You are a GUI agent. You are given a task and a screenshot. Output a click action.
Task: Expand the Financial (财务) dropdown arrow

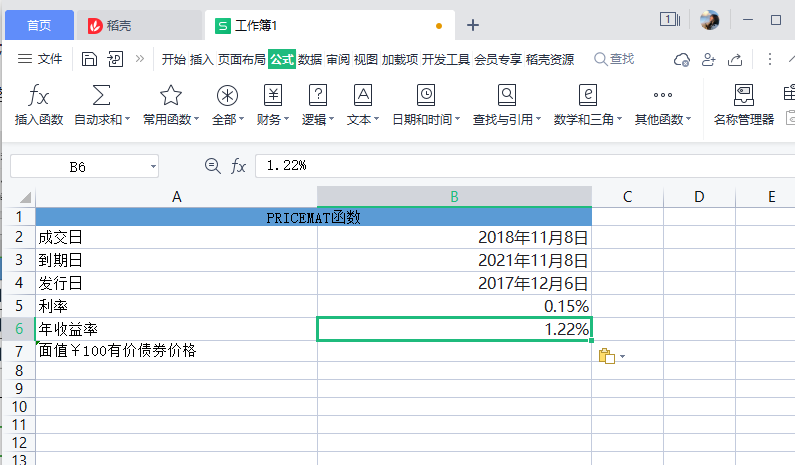tap(286, 119)
